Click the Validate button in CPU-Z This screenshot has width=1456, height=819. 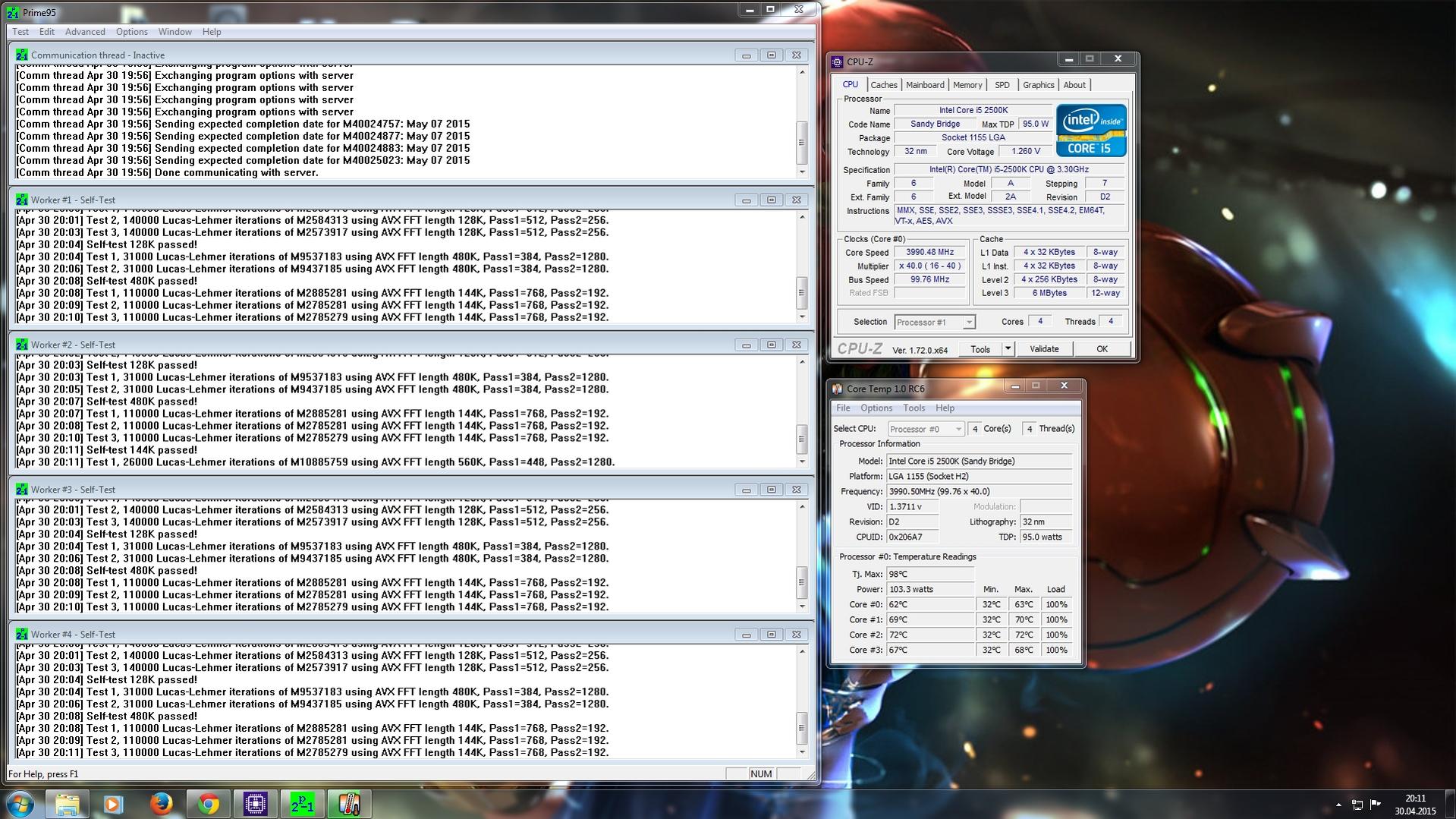(1044, 349)
